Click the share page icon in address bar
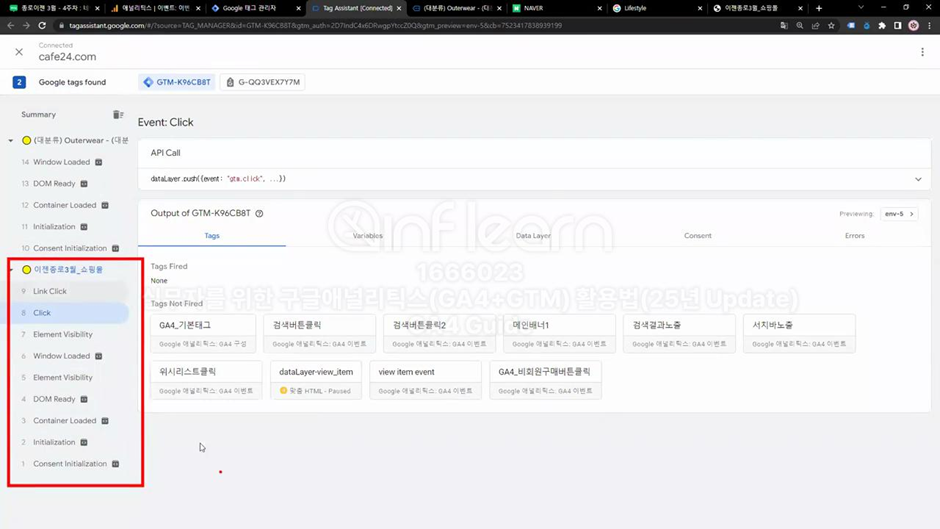The height and width of the screenshot is (529, 940). point(815,26)
